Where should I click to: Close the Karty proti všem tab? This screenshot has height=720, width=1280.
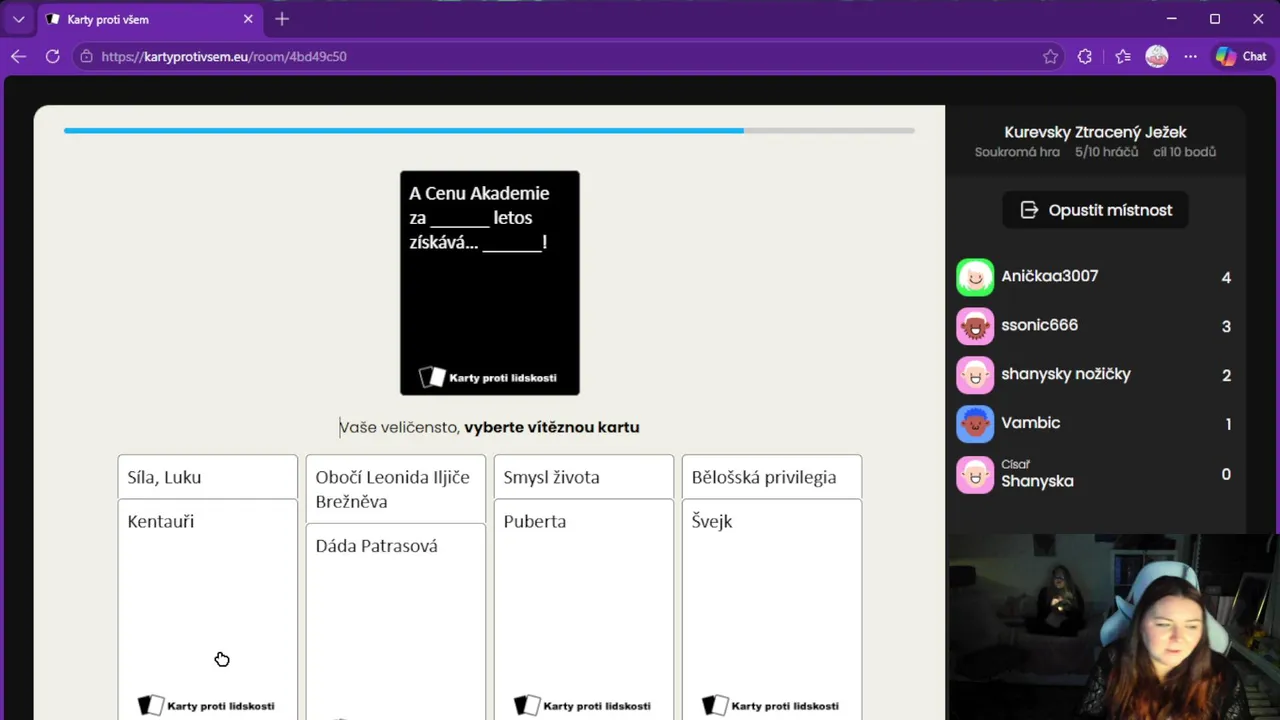(248, 19)
